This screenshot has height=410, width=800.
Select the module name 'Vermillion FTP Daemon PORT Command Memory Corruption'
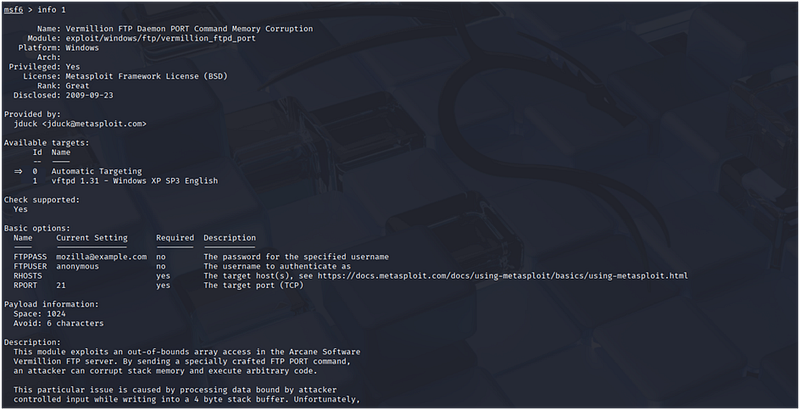point(189,29)
